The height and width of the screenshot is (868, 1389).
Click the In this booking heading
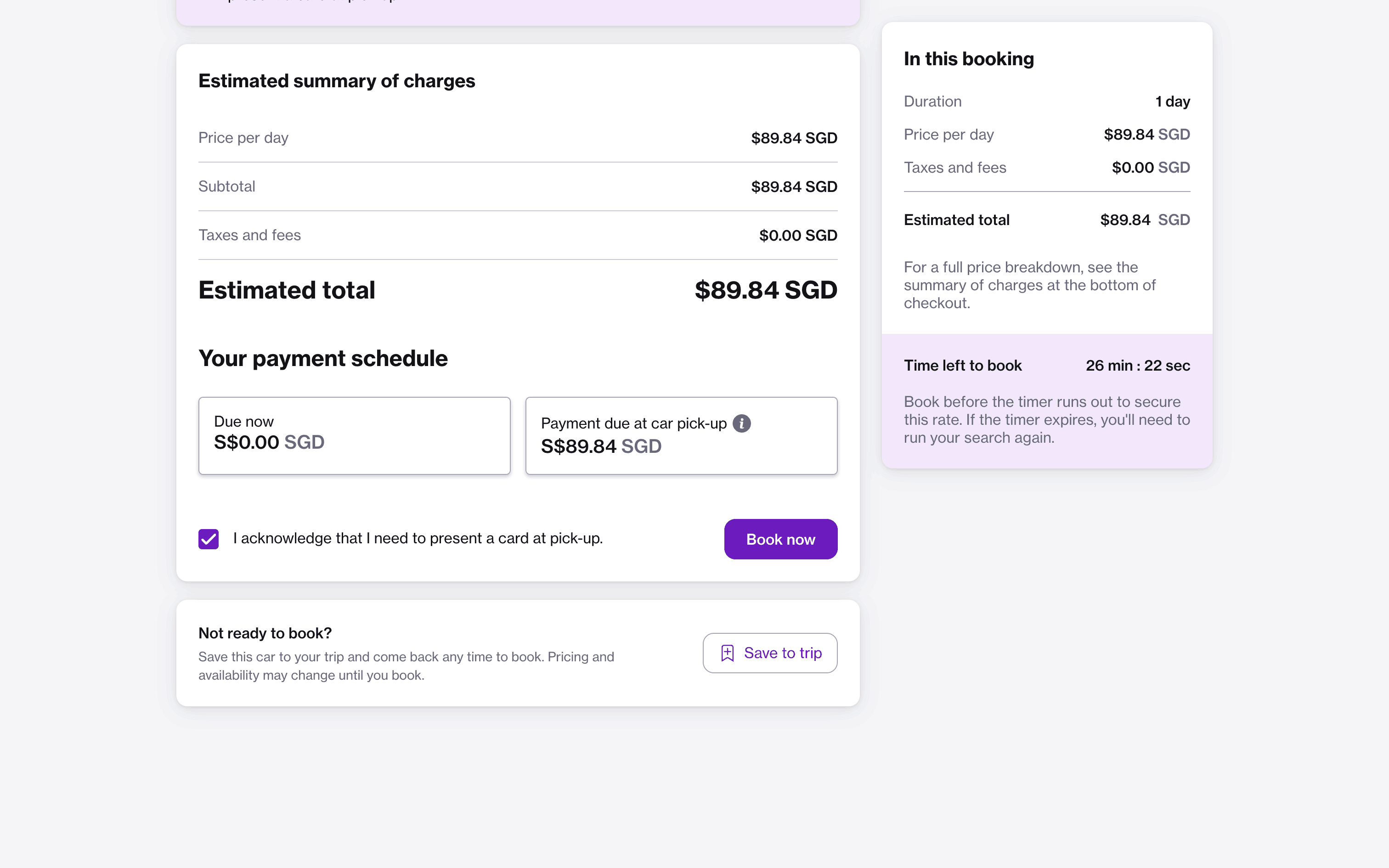coord(968,59)
